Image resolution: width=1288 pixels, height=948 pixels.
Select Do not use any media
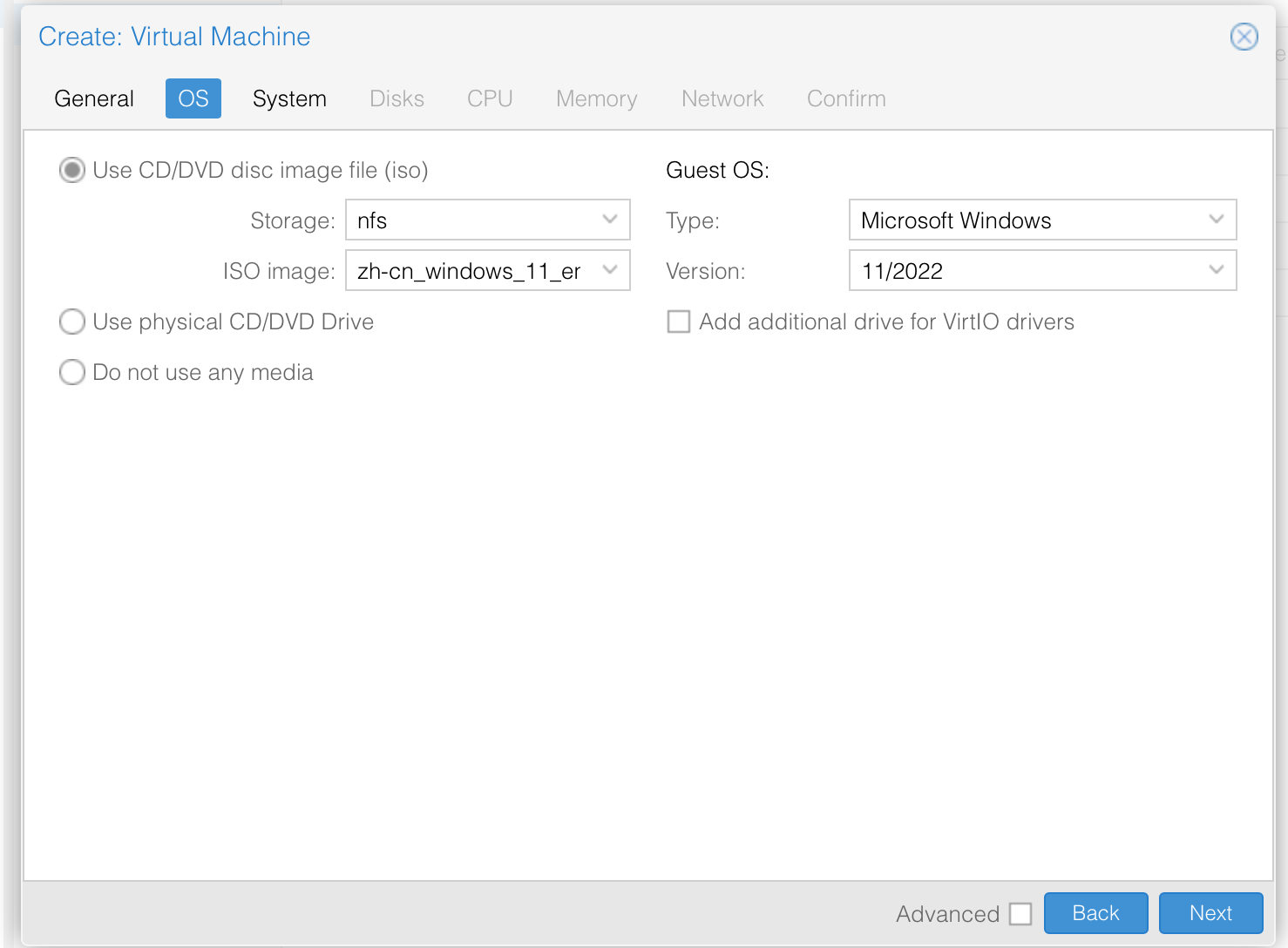[71, 372]
